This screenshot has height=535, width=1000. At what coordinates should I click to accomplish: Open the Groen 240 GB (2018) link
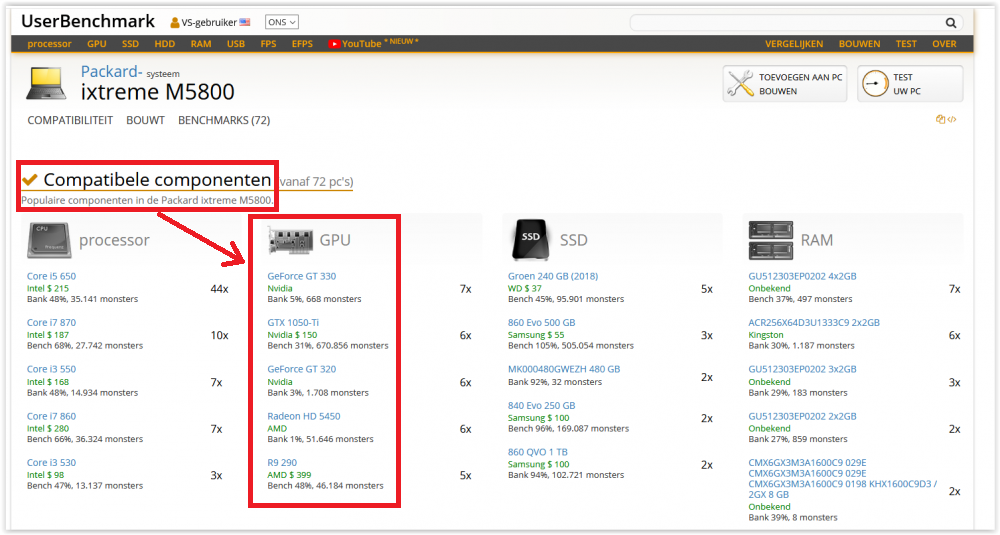pyautogui.click(x=553, y=276)
